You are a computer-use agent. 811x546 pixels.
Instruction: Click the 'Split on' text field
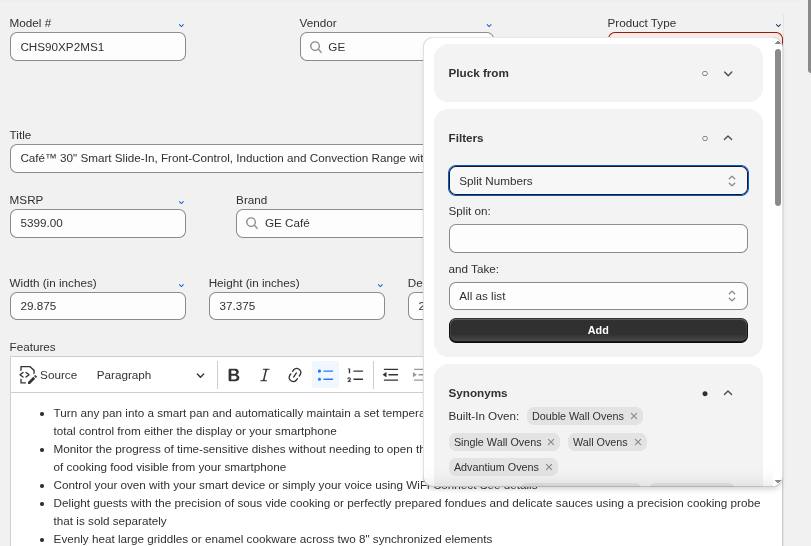pos(597,239)
